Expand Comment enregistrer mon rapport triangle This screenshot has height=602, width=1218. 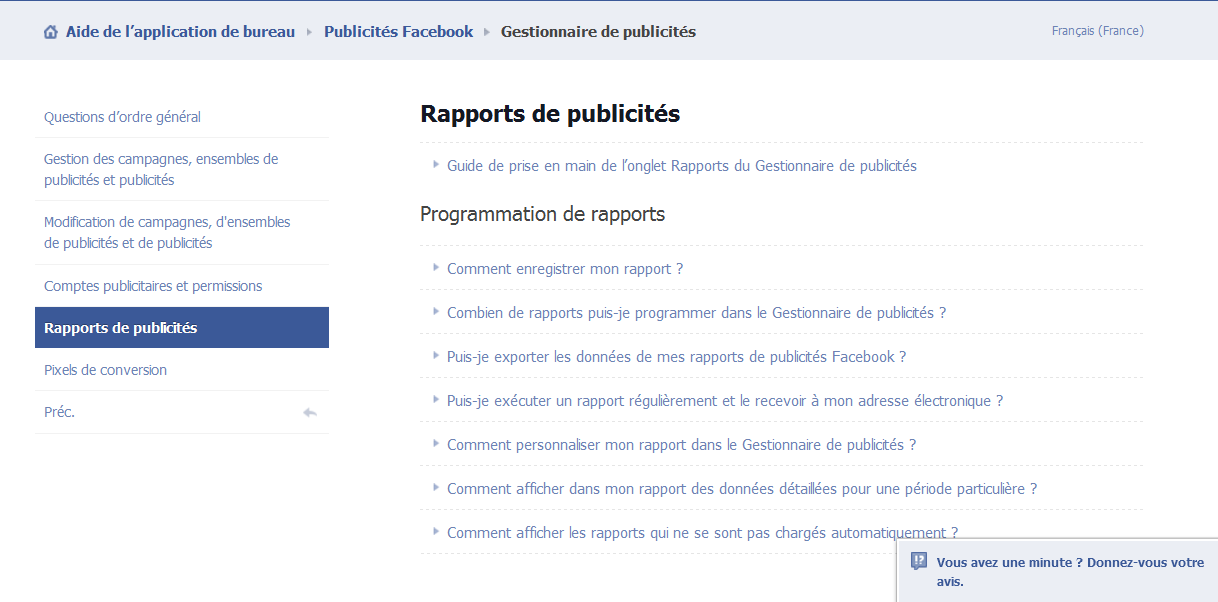(x=436, y=267)
